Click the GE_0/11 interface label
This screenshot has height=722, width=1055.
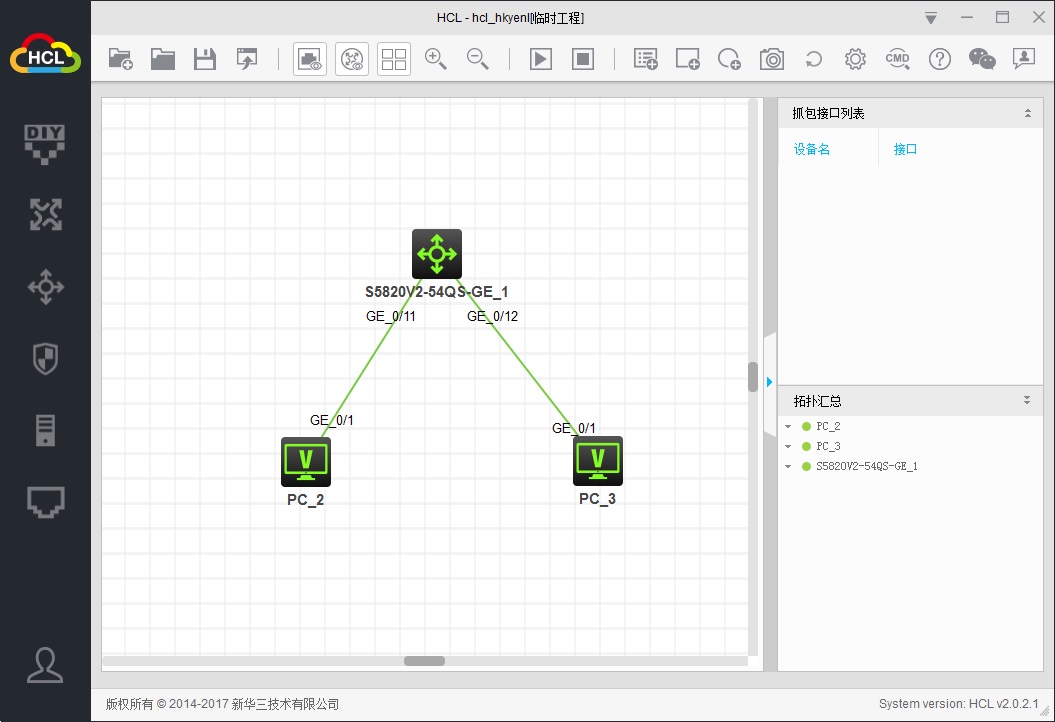(391, 316)
